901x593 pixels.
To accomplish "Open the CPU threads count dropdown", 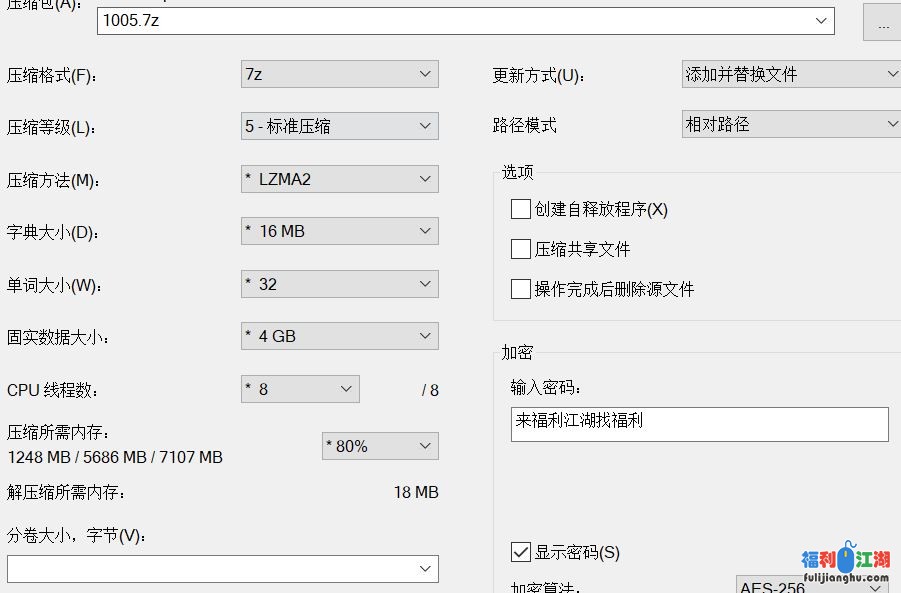I will coord(300,389).
